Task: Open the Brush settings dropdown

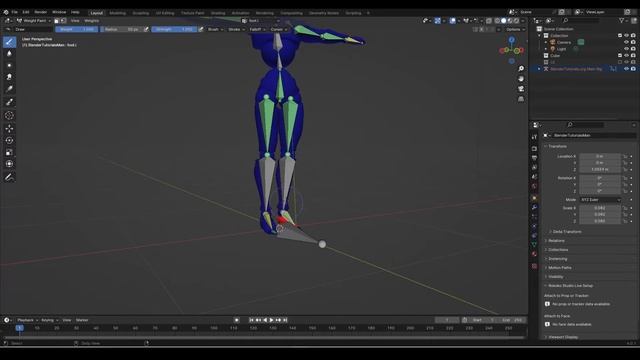Action: pyautogui.click(x=215, y=29)
